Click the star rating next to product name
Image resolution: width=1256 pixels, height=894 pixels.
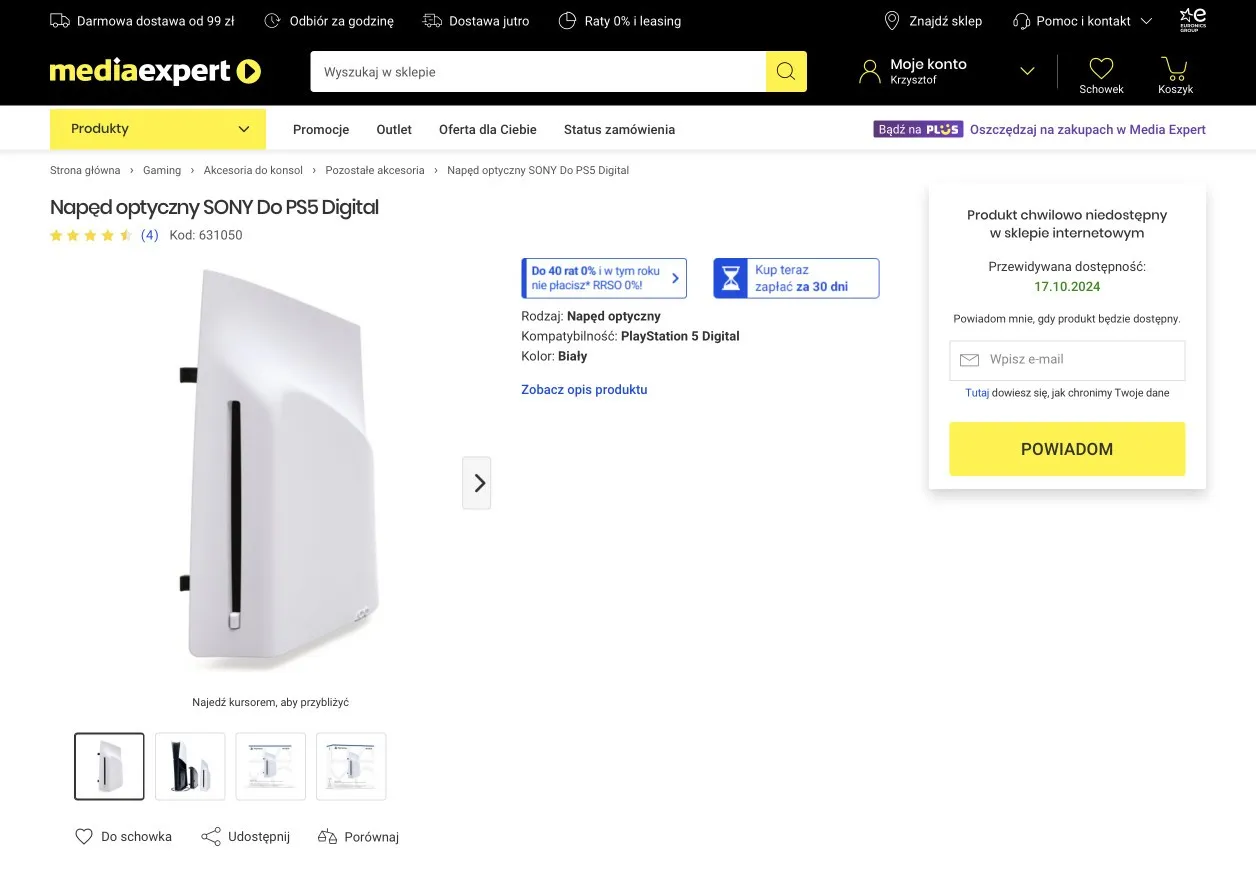point(90,235)
